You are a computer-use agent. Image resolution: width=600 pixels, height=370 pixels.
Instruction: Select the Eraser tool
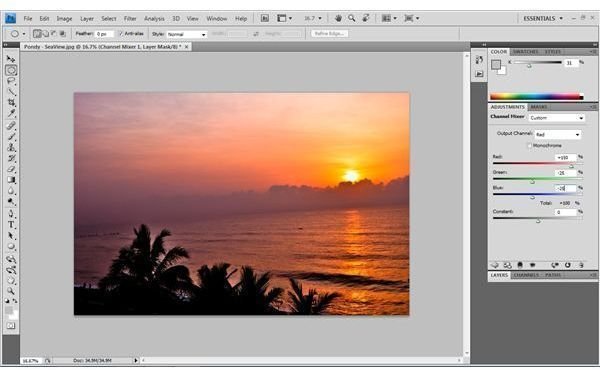11,169
